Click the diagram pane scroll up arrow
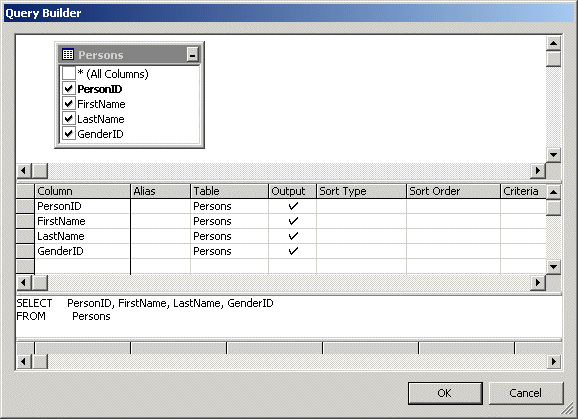Viewport: 578px width, 419px height. (553, 43)
